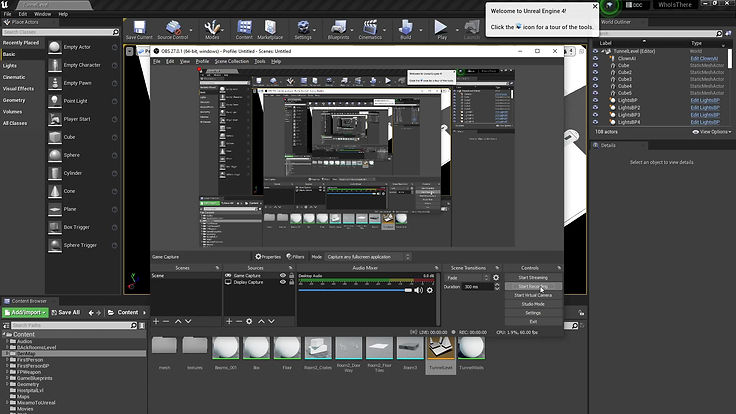Hide Cube2 actor via its eye icon
Image resolution: width=736 pixels, height=414 pixels.
pyautogui.click(x=596, y=73)
